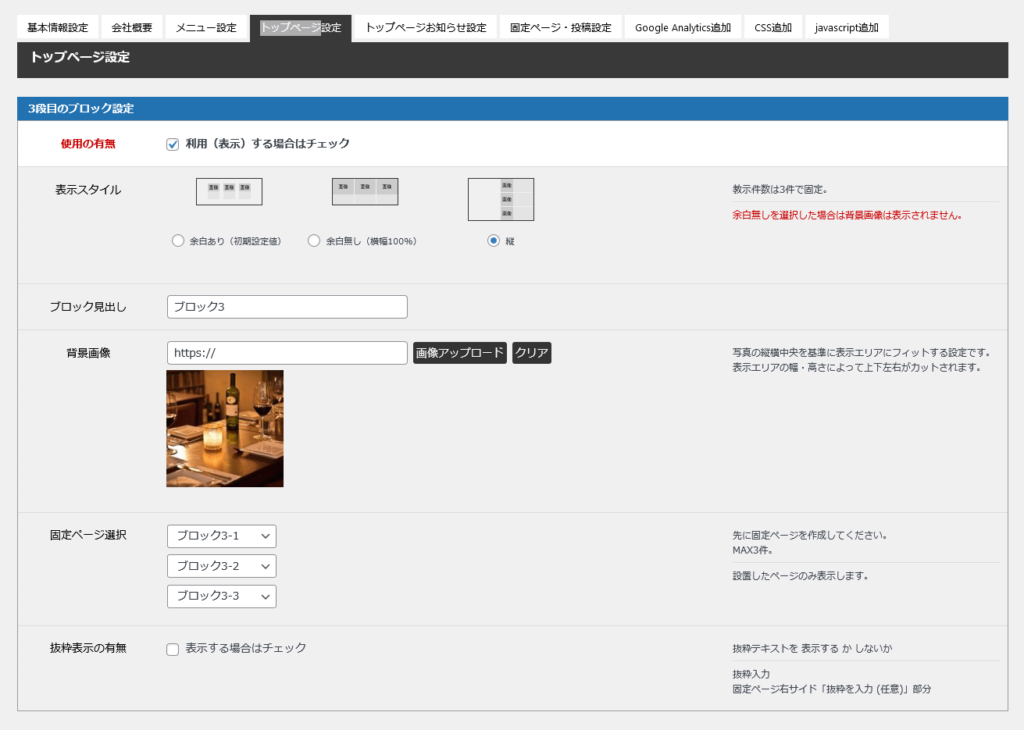Select the 余白無し（横幅100%） radio button

[x=314, y=241]
